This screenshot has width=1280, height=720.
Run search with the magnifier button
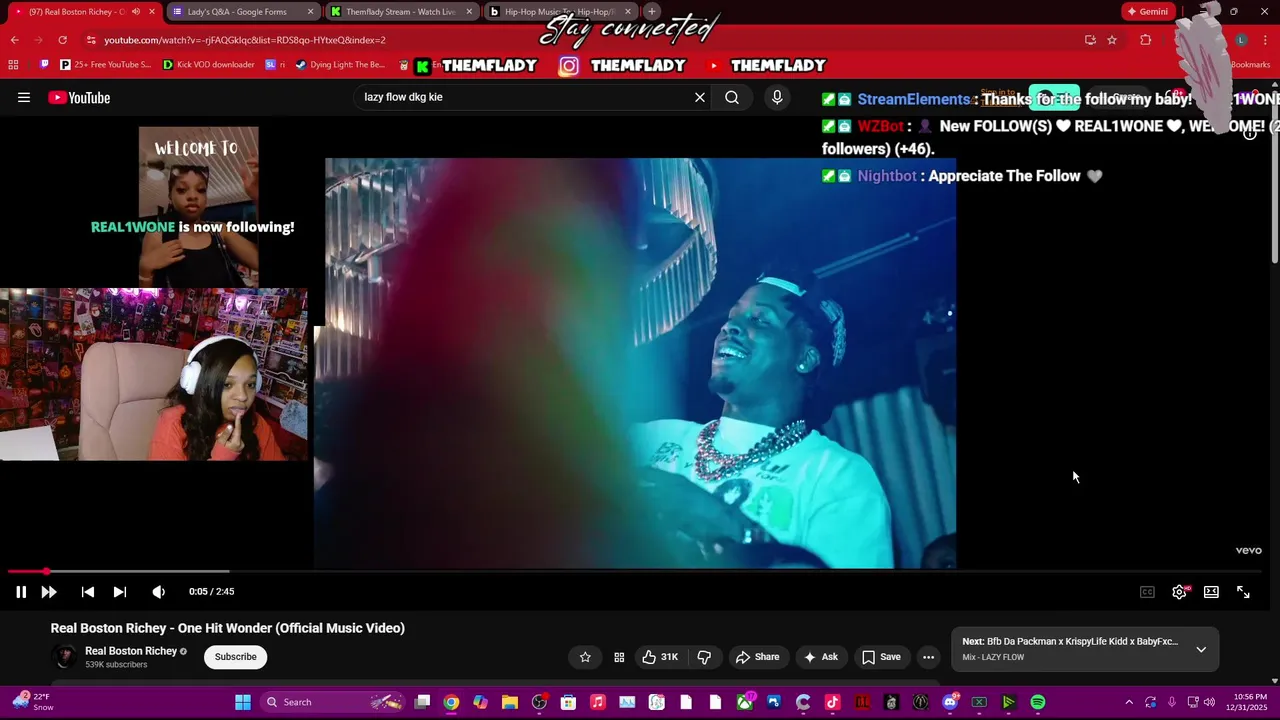pos(732,97)
